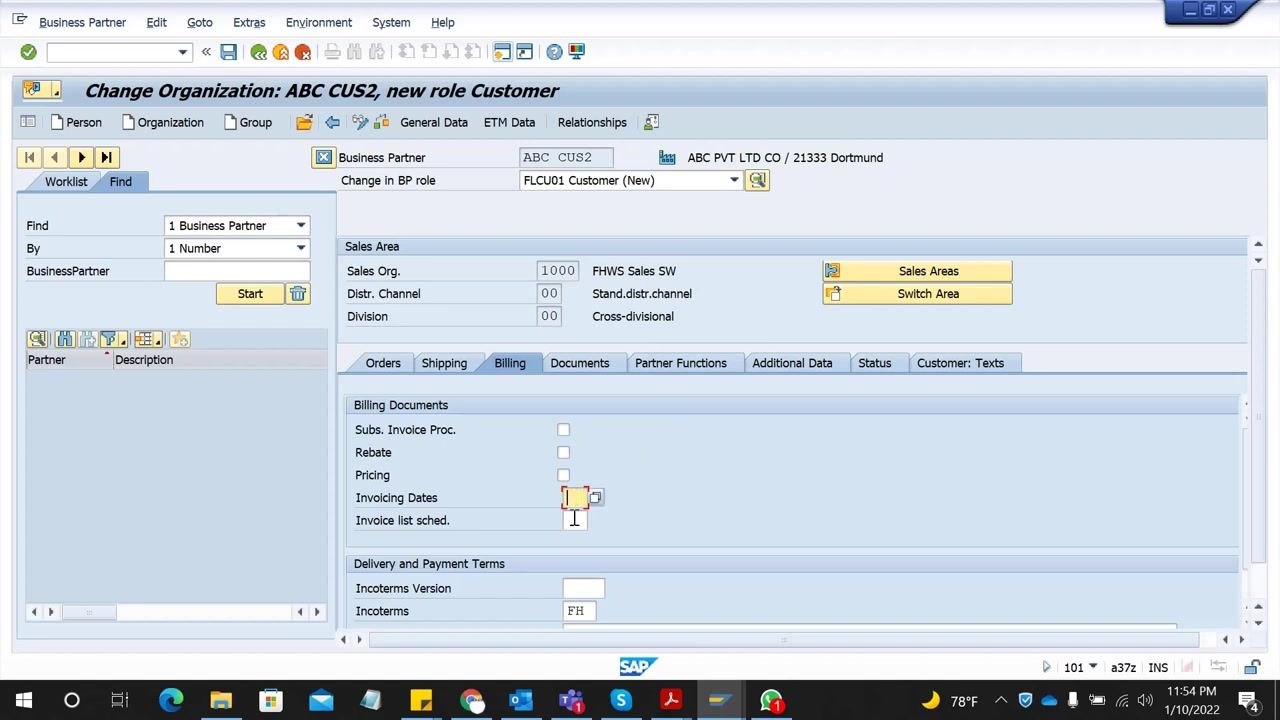Click BusinessPartner search input field
The image size is (1280, 720).
[237, 271]
